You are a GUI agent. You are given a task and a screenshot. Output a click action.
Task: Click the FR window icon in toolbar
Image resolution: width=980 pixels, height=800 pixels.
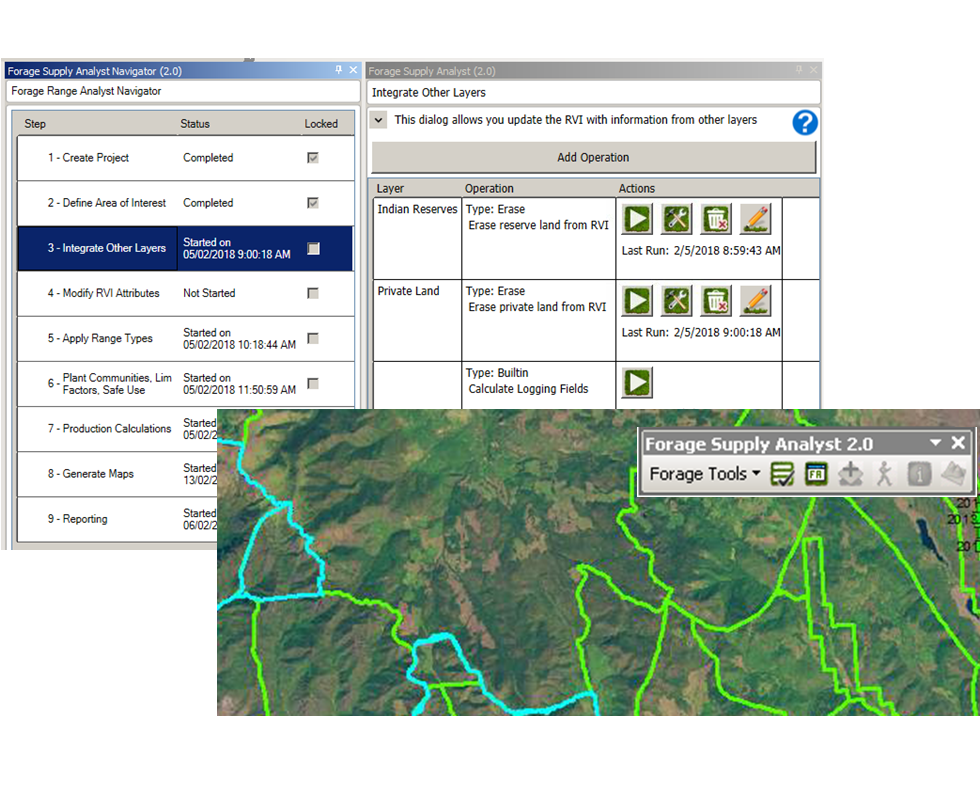tap(816, 474)
